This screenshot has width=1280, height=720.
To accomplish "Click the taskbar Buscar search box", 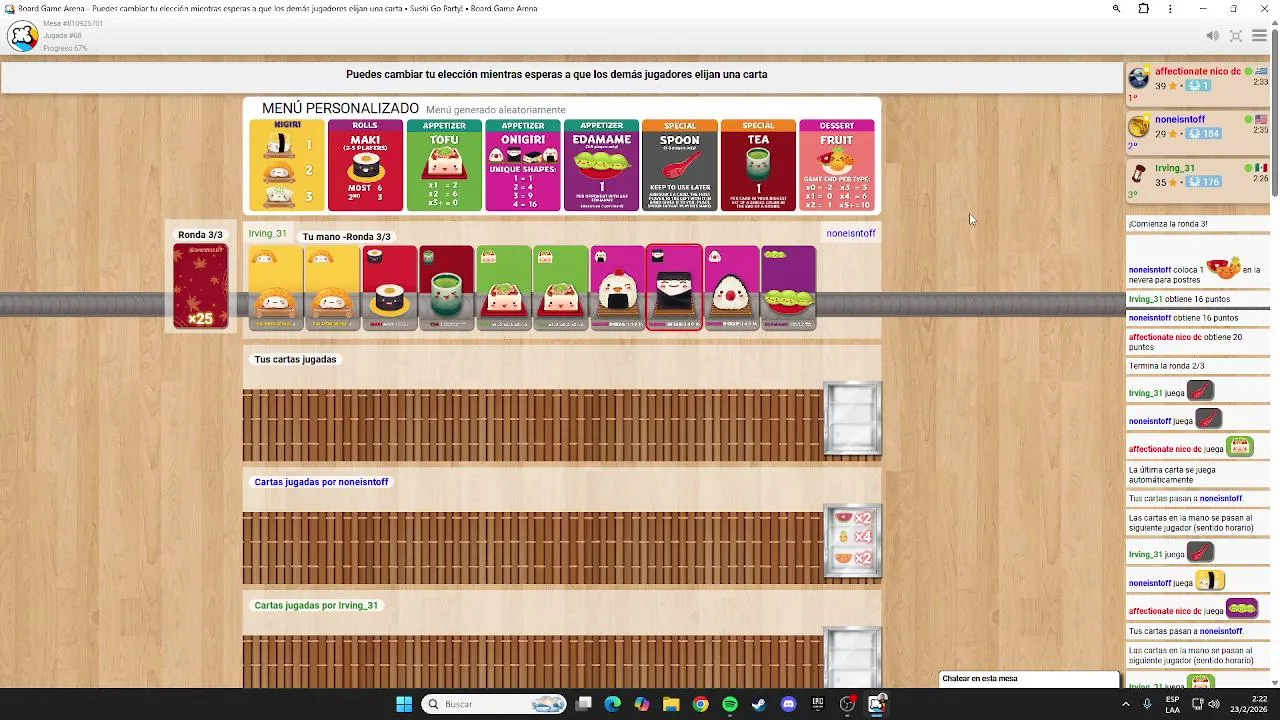I will [x=495, y=704].
